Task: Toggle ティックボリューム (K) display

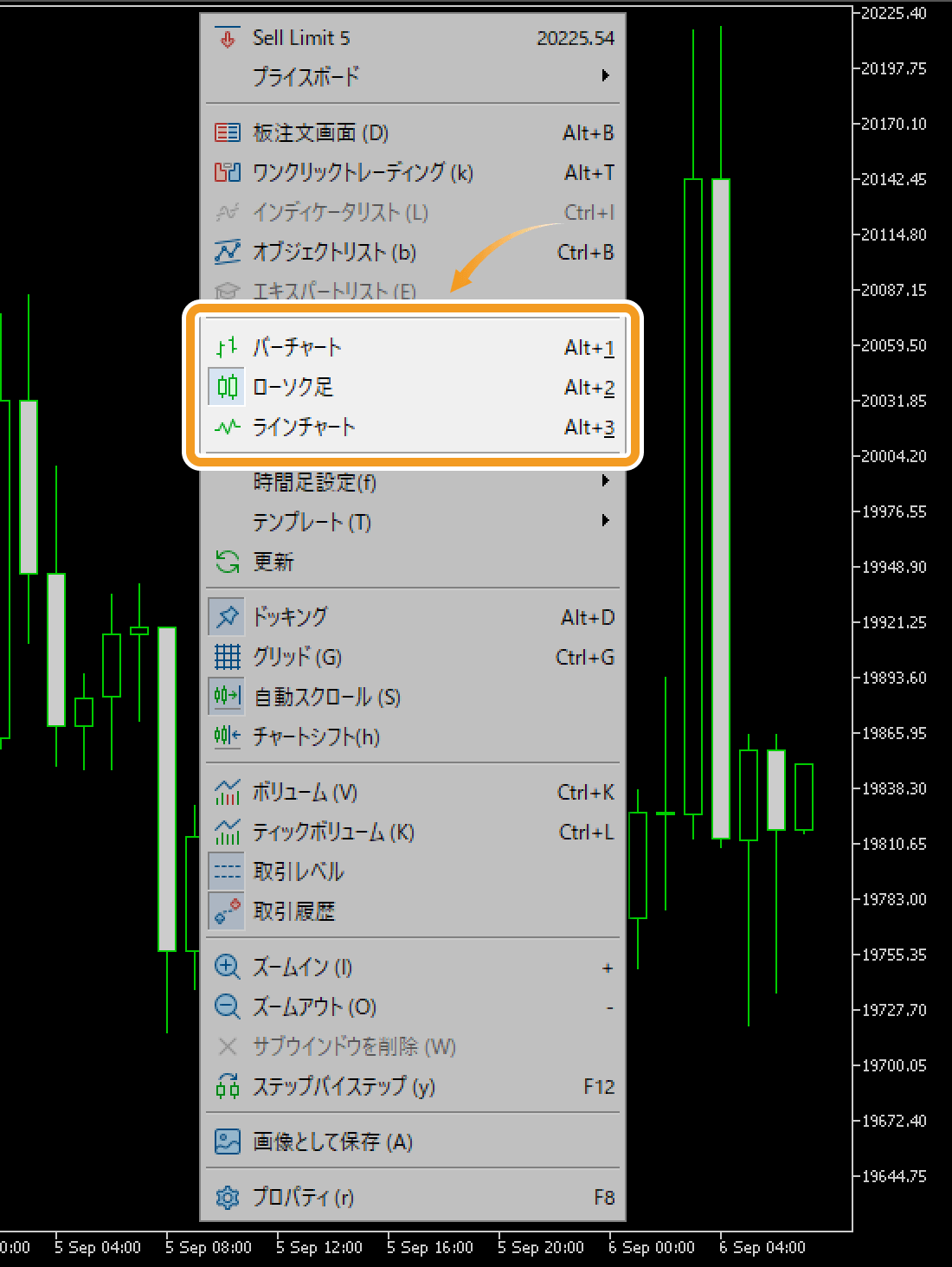Action: [x=413, y=832]
